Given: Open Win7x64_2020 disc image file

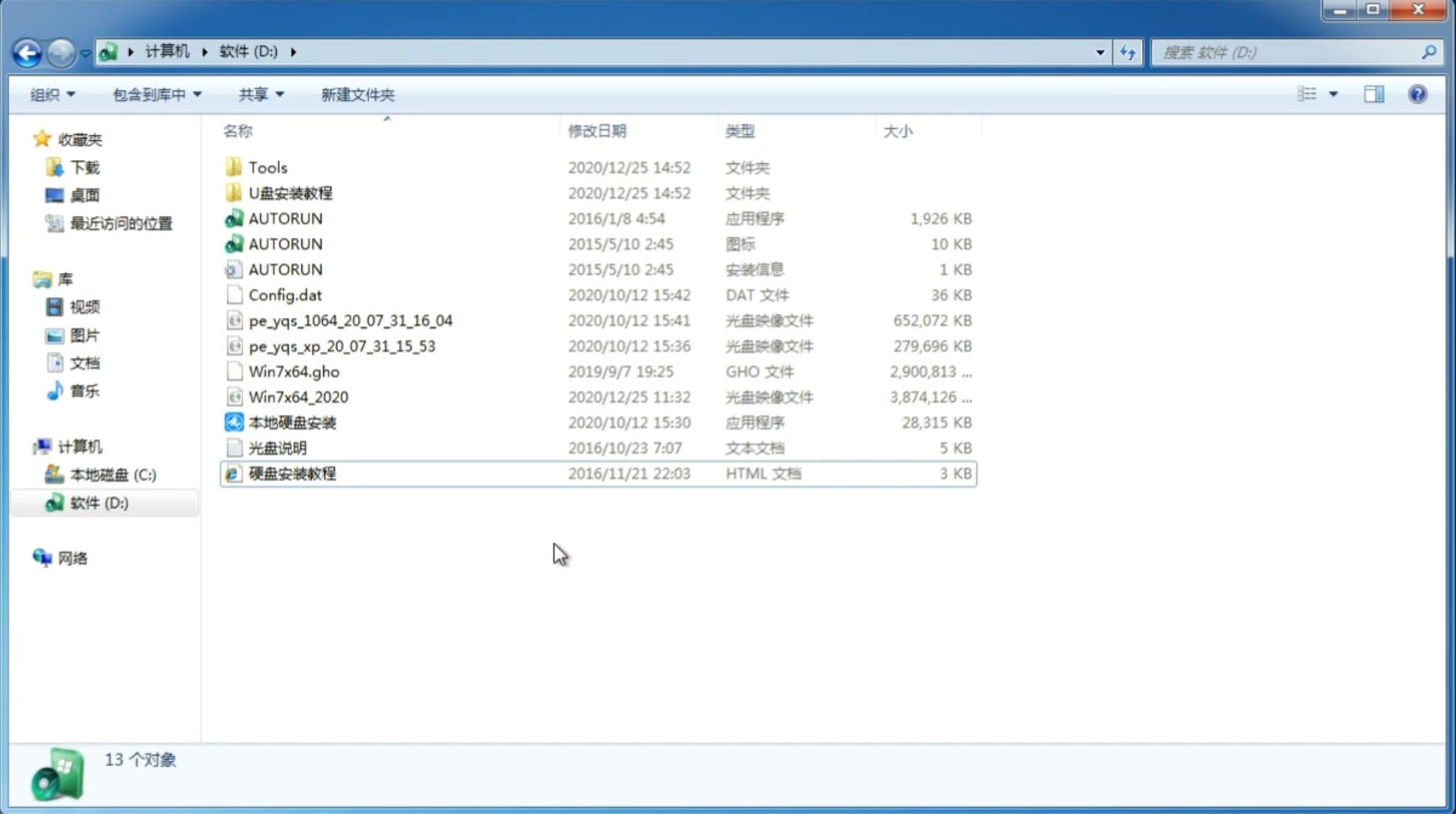Looking at the screenshot, I should [x=299, y=396].
